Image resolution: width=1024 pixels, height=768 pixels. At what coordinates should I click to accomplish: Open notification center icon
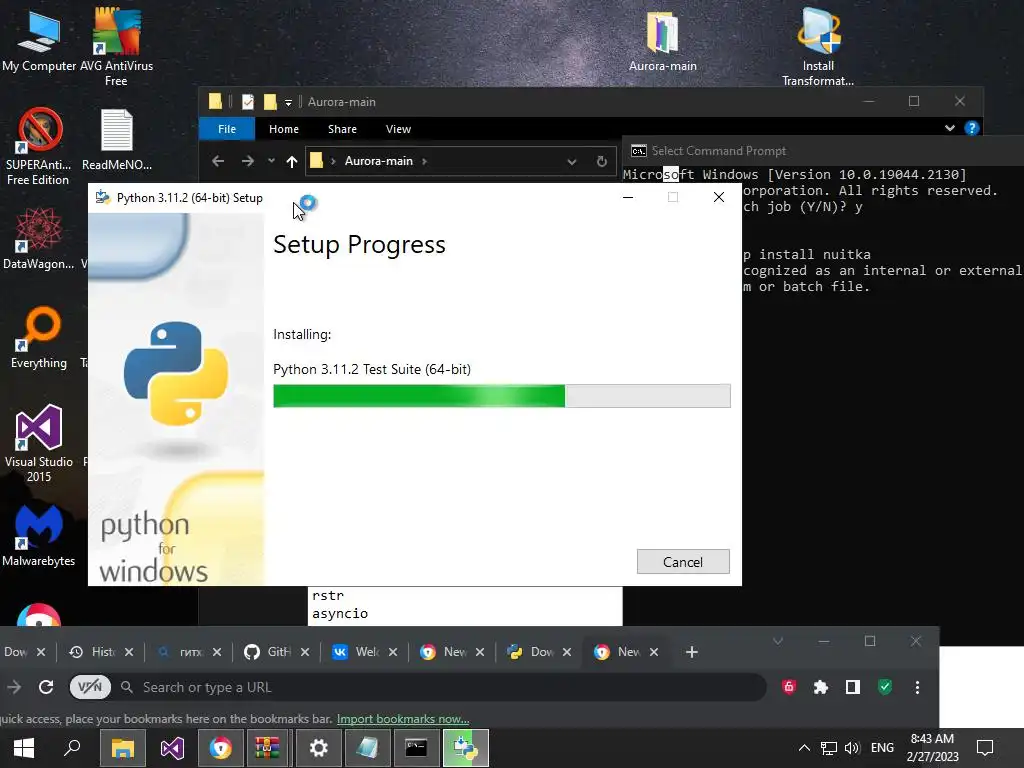[985, 748]
